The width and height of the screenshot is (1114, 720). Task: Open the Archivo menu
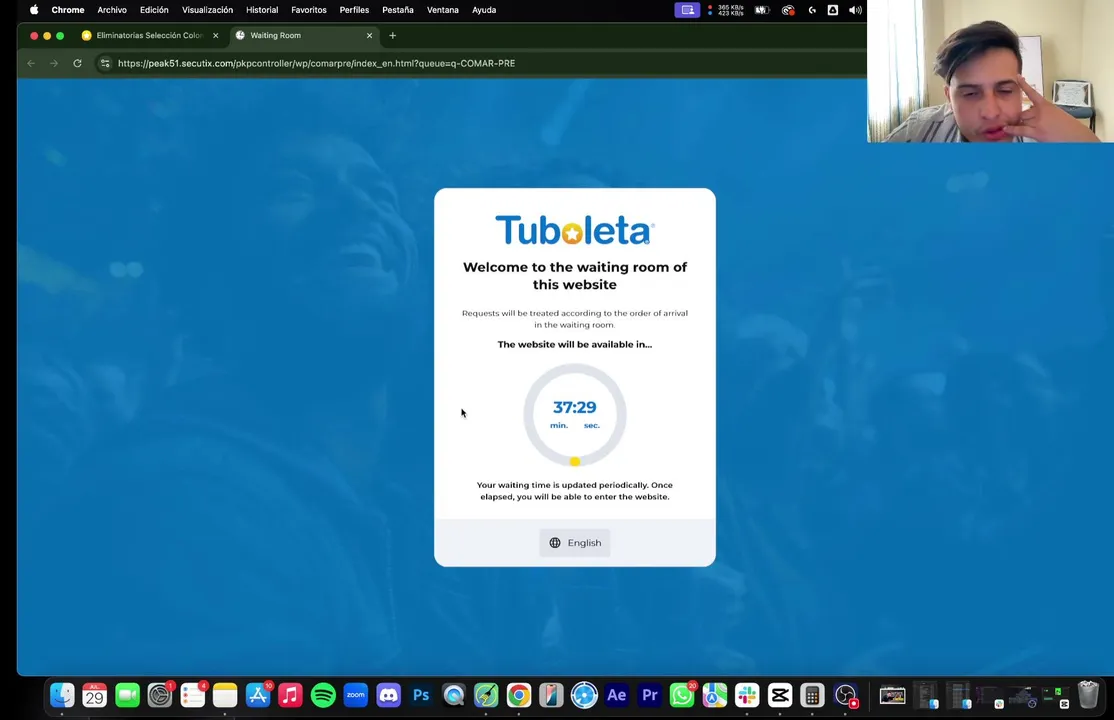[x=112, y=10]
